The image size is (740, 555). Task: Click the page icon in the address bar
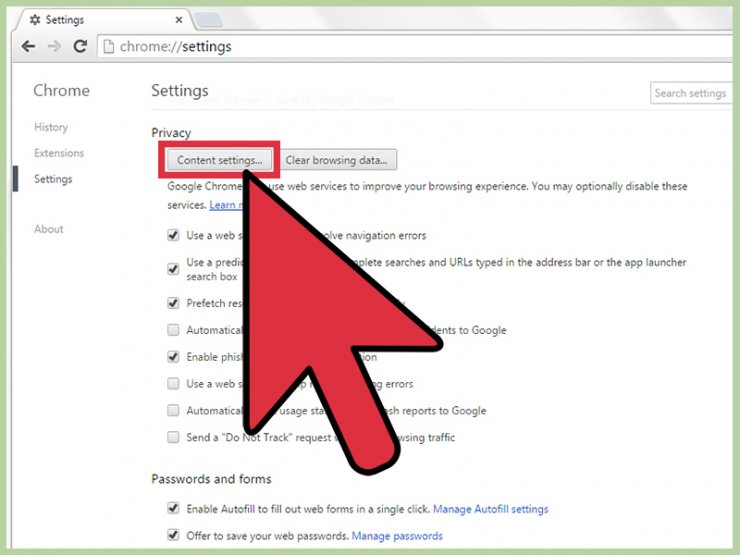[x=109, y=46]
